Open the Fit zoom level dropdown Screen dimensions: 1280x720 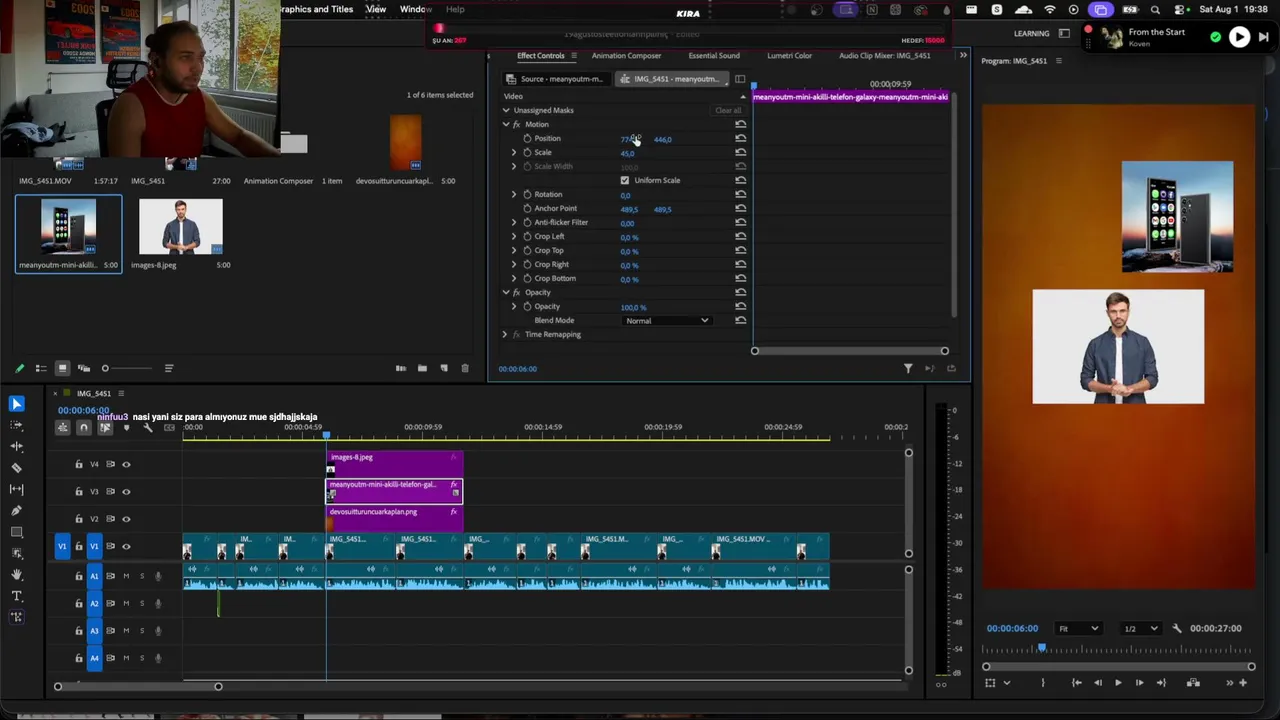[x=1078, y=628]
